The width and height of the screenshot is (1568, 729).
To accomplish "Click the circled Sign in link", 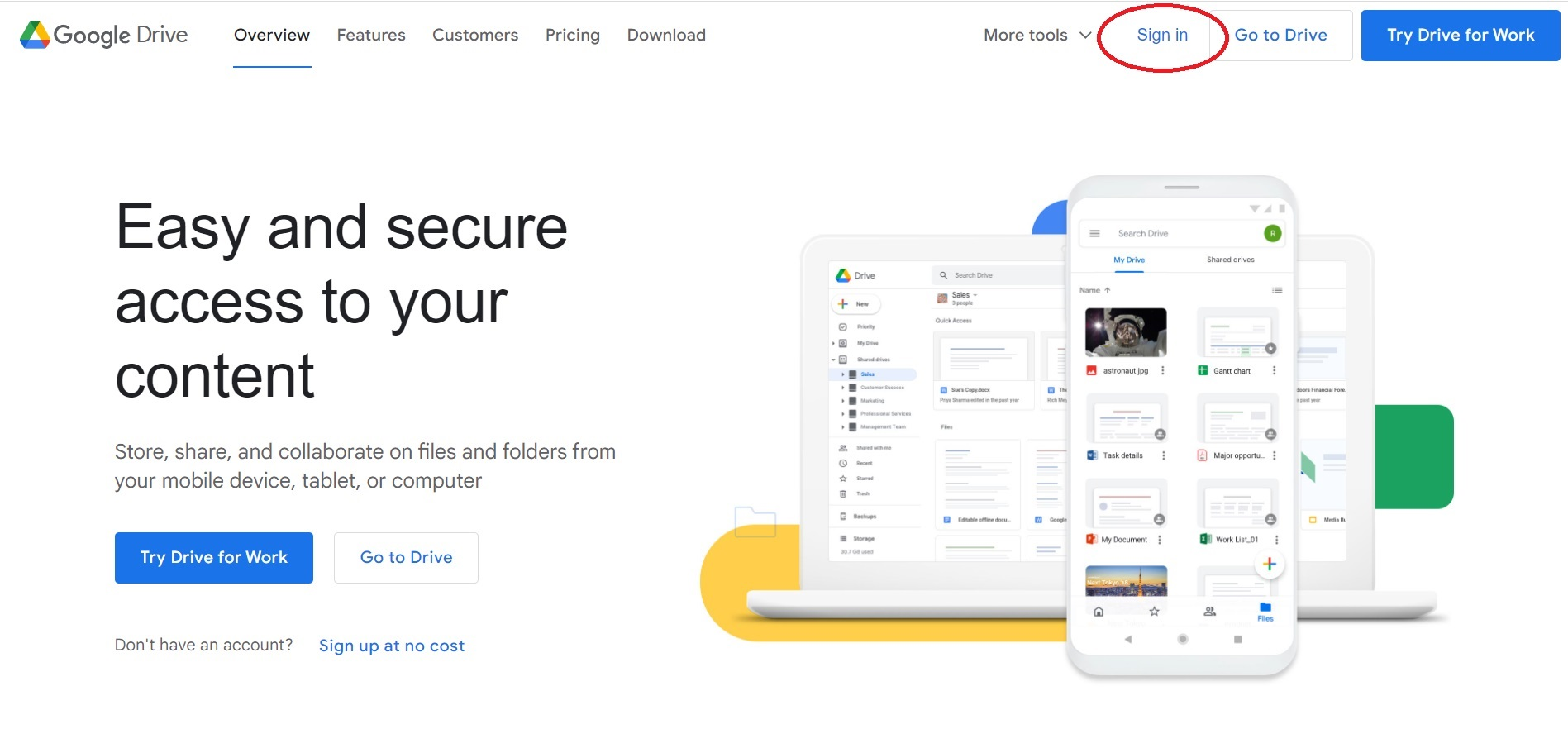I will click(x=1162, y=35).
